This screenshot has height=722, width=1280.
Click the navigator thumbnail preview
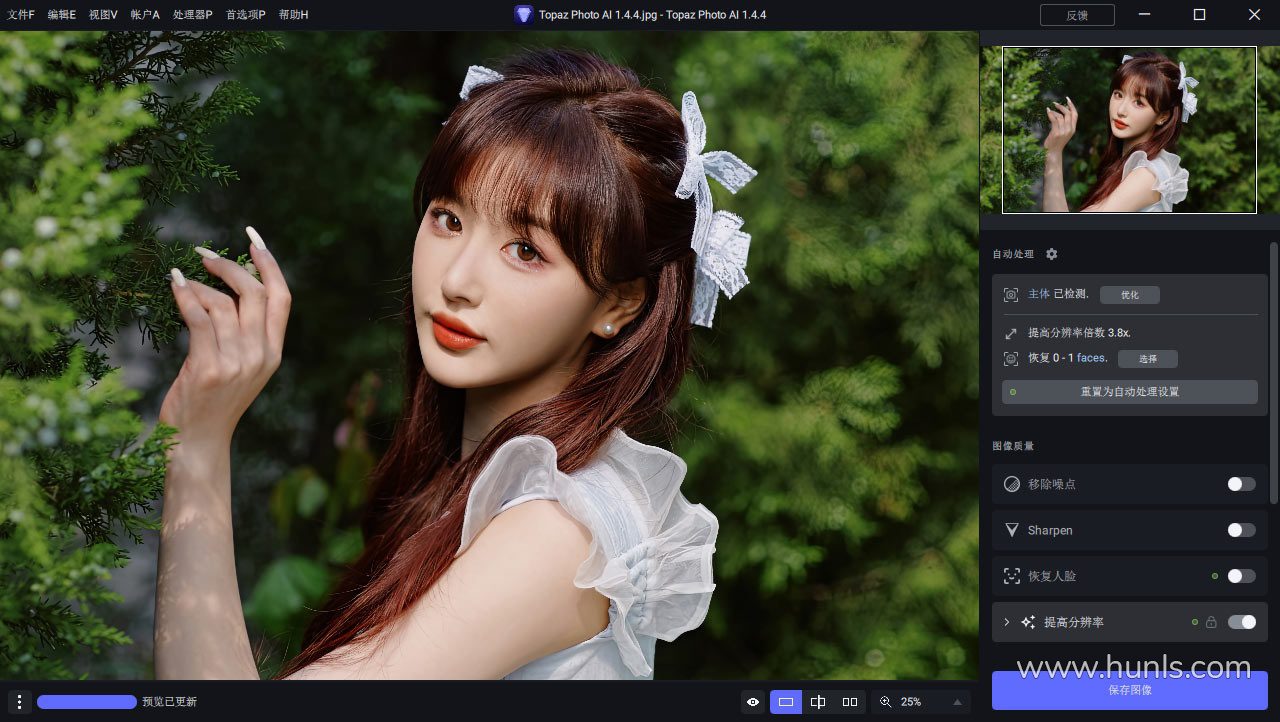click(1130, 130)
